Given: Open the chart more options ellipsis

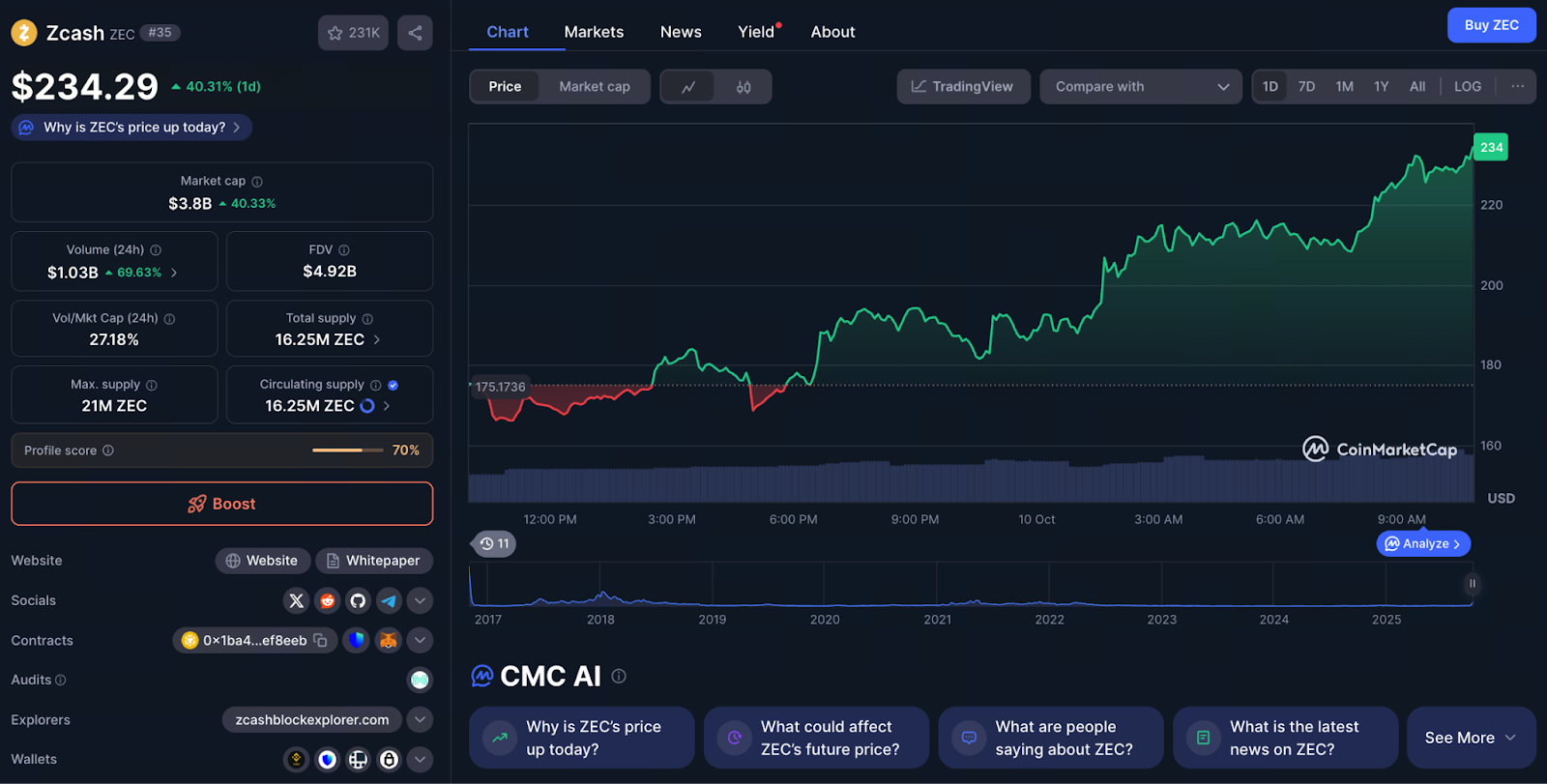Looking at the screenshot, I should tap(1518, 86).
